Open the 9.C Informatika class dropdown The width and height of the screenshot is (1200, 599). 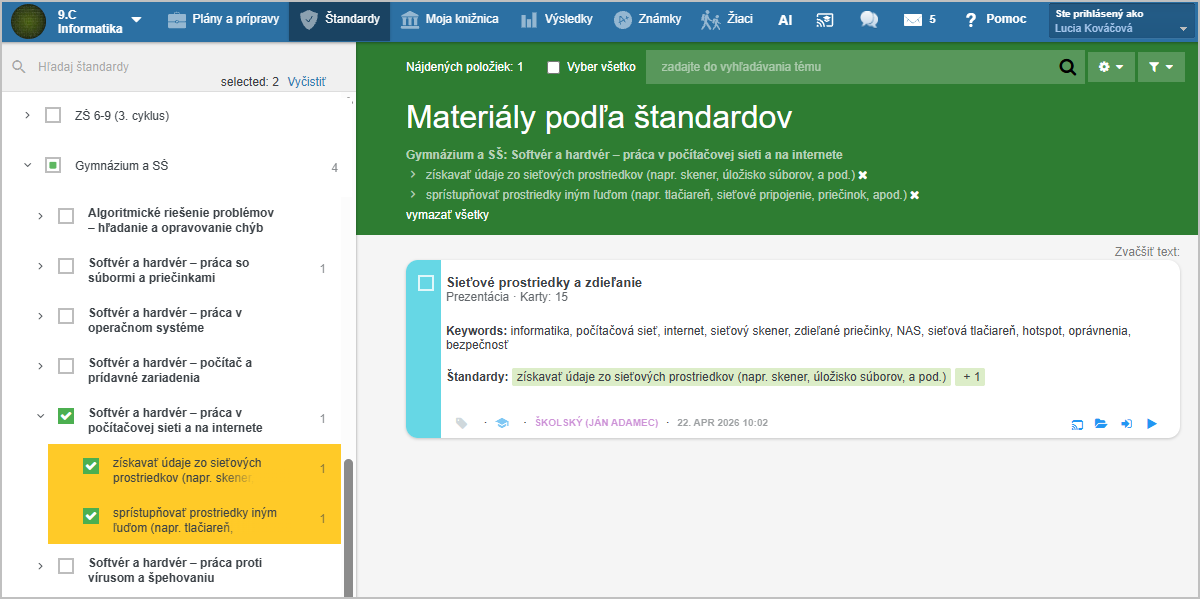tap(137, 20)
